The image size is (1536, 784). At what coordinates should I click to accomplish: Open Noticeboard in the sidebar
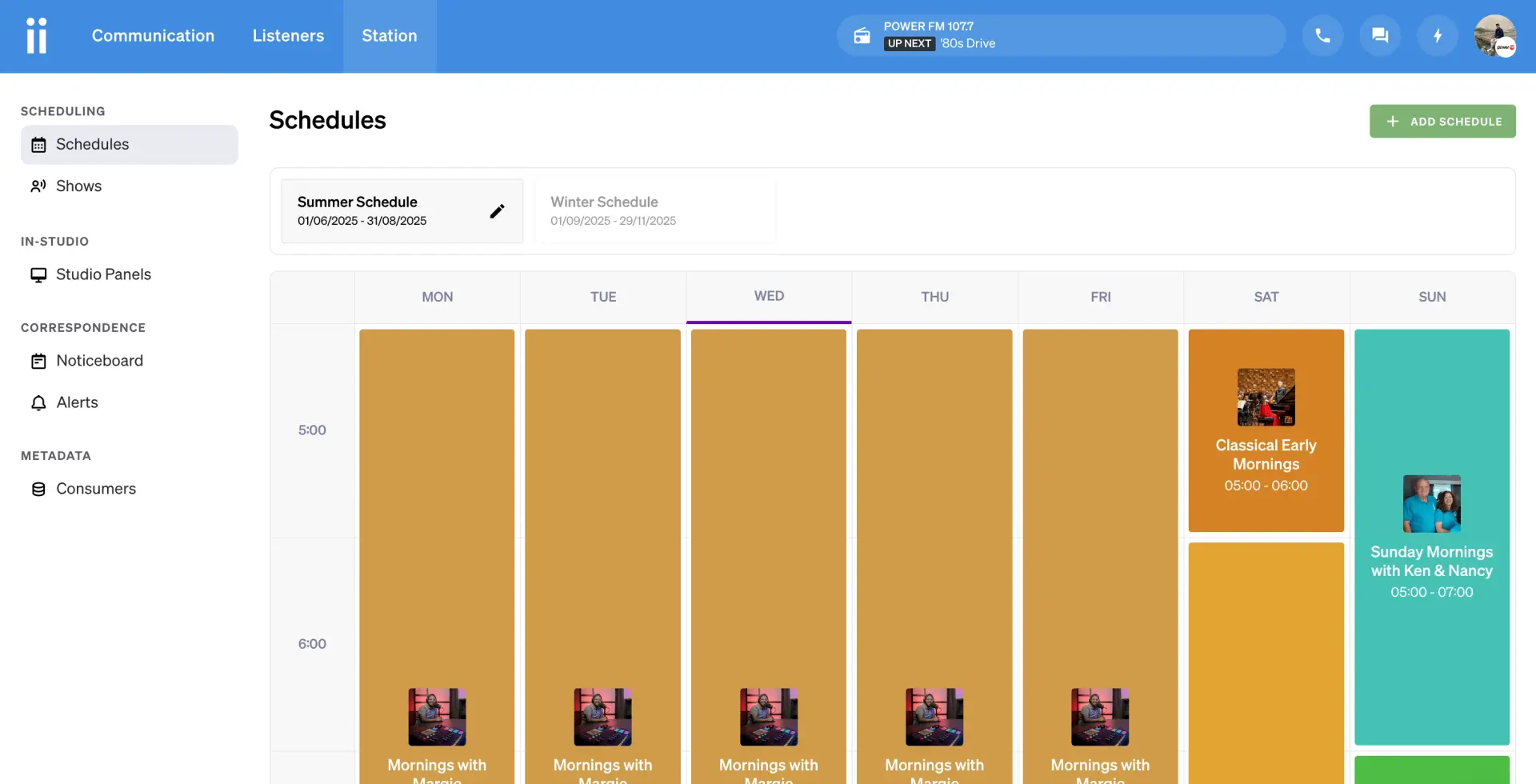[x=99, y=361]
